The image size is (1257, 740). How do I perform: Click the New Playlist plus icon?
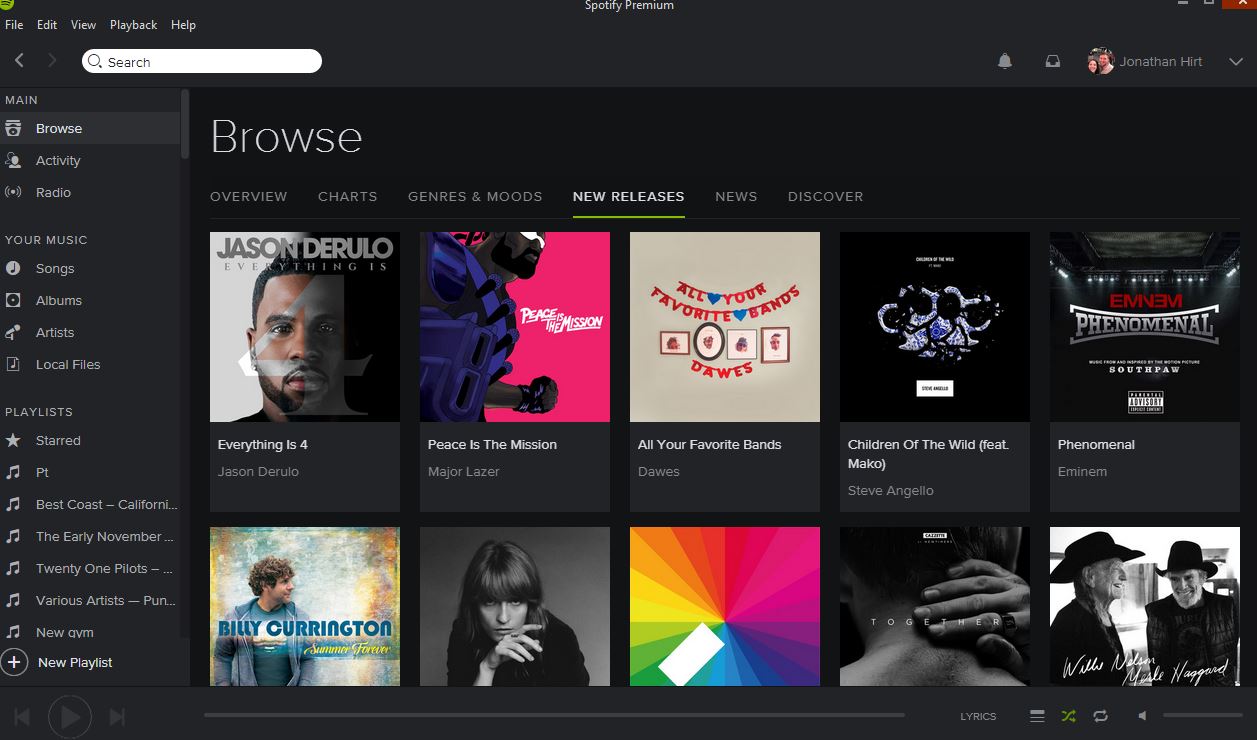tap(14, 662)
